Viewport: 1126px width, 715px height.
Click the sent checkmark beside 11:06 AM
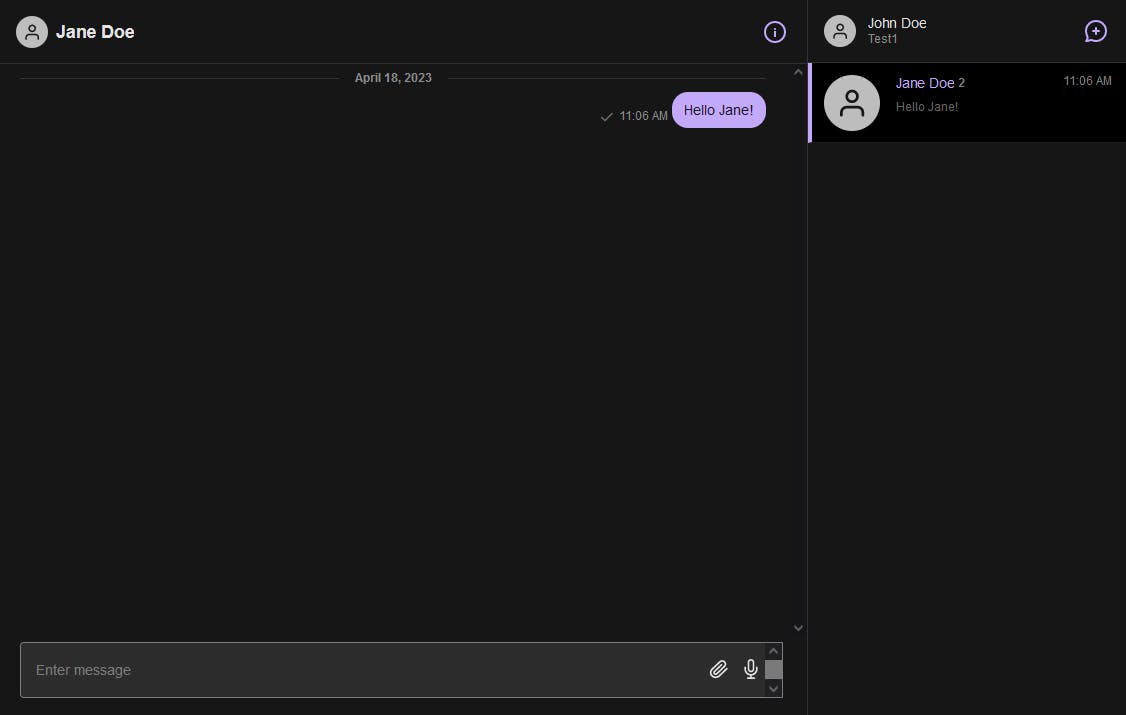pyautogui.click(x=606, y=117)
